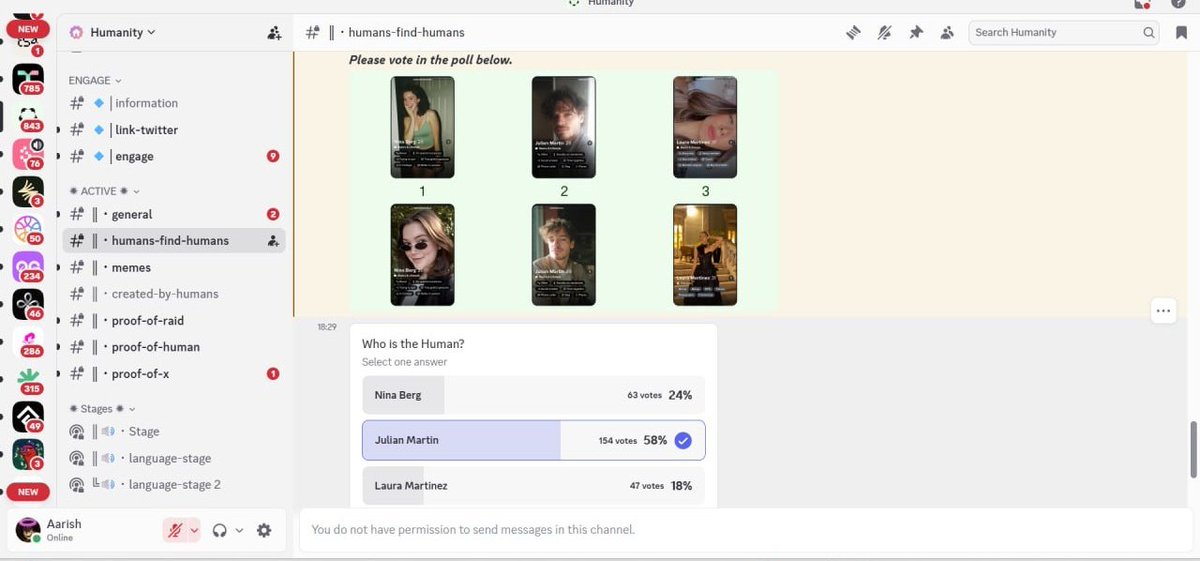Select Laura Martinez poll answer
Screen dimensions: 1200x561
click(x=533, y=485)
